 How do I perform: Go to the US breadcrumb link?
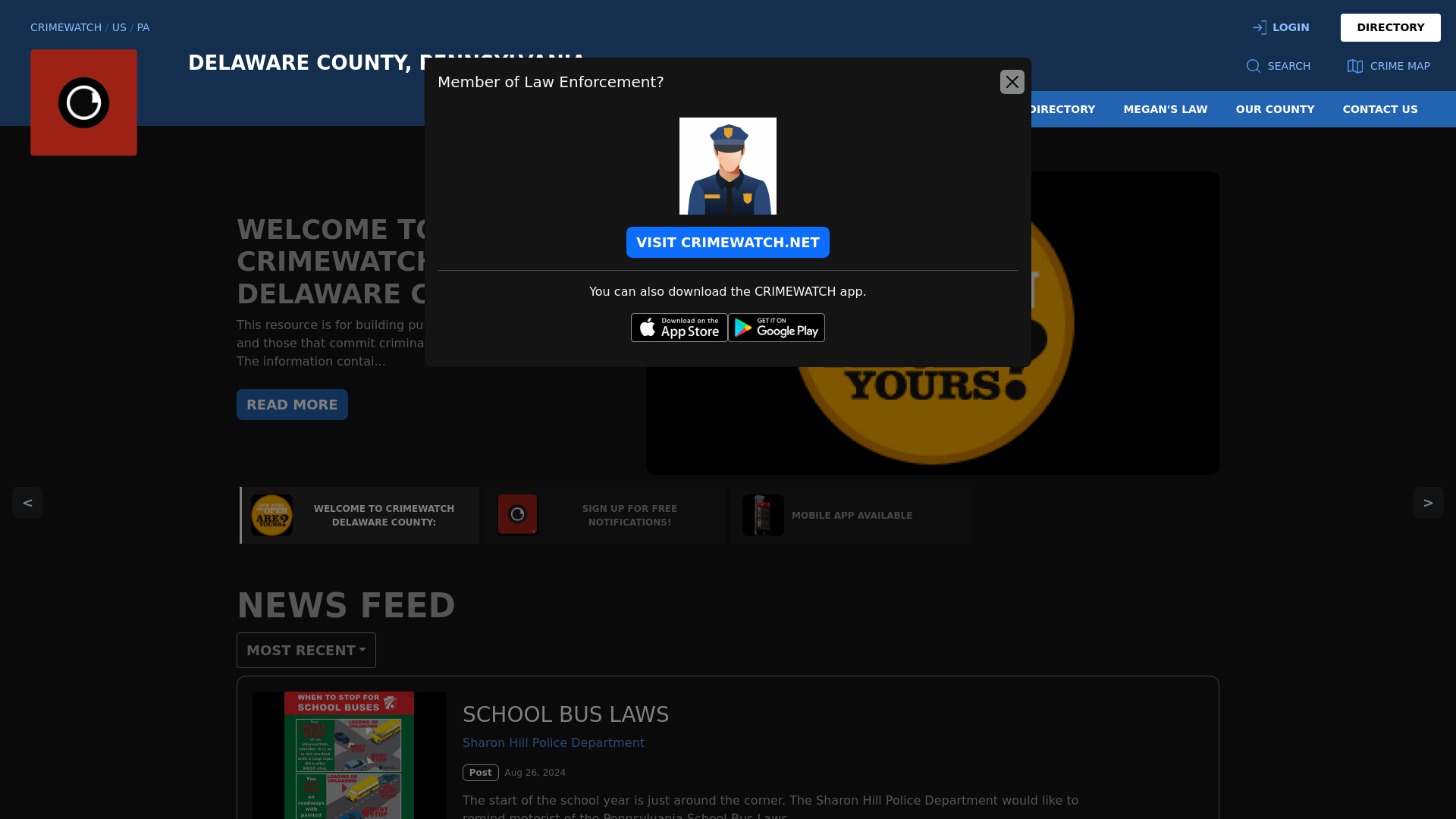click(119, 27)
